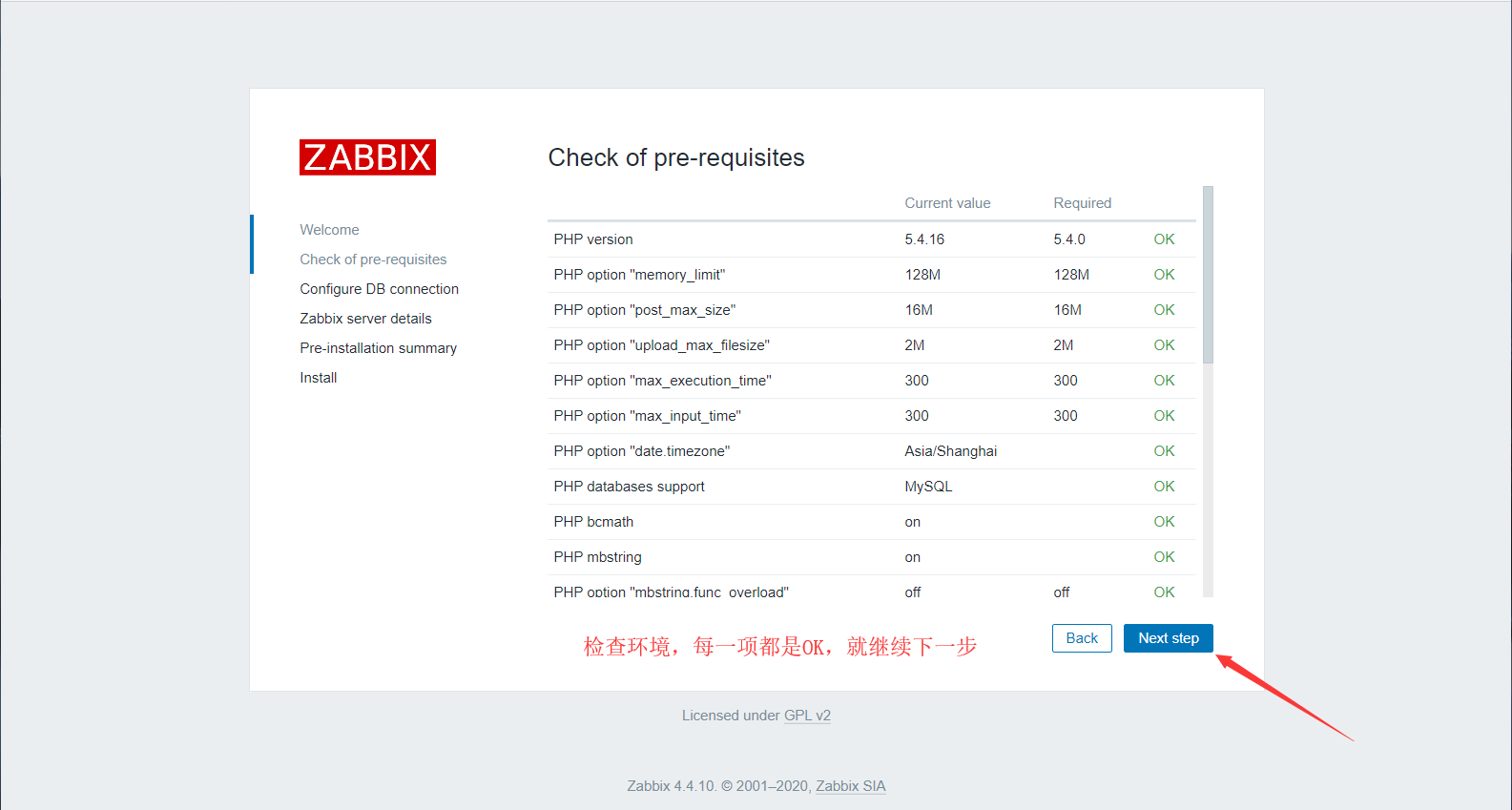Click current PHP version value 5.4.16
Screen dimensions: 1512x810
pos(924,239)
